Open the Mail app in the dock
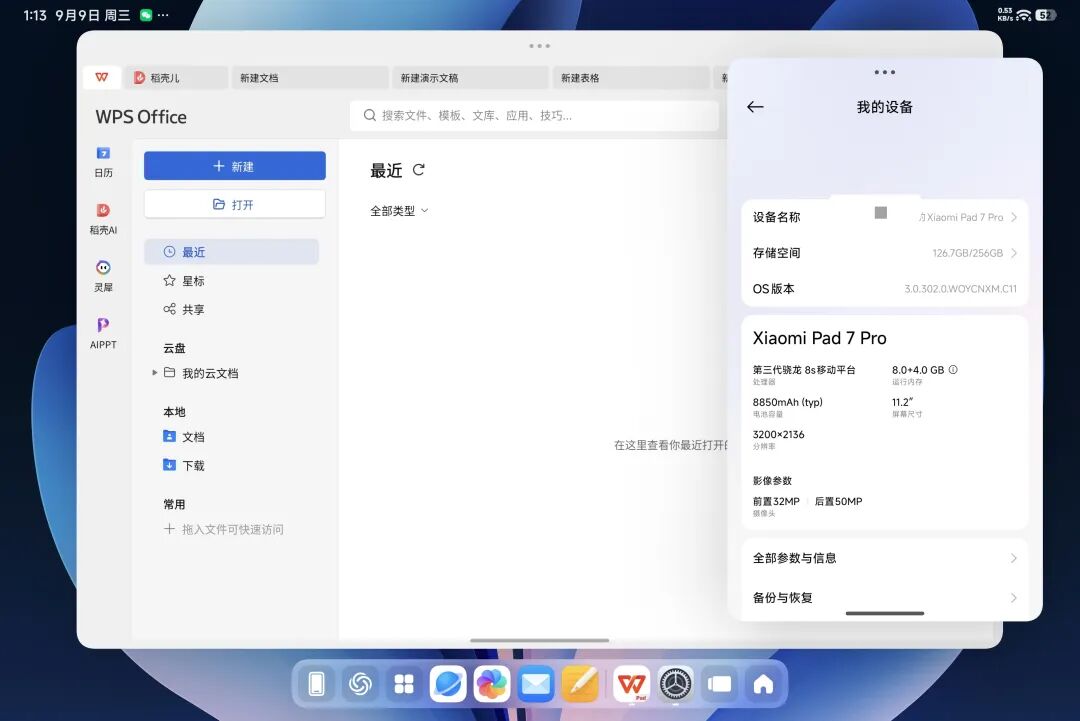The height and width of the screenshot is (721, 1080). [536, 684]
